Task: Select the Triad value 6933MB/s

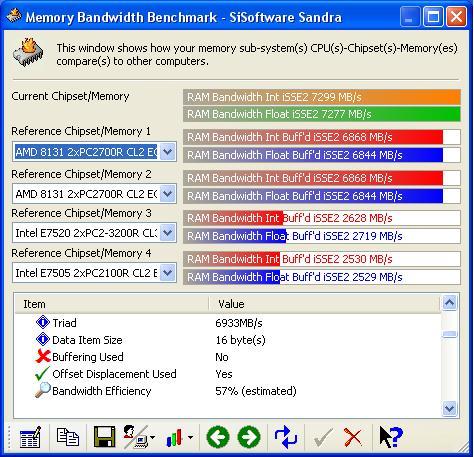Action: click(x=239, y=323)
